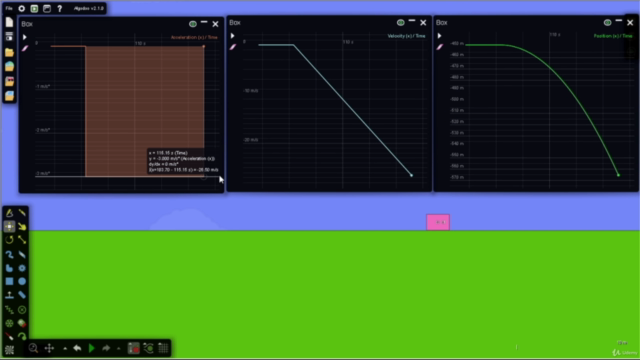Toggle the grid display
The height and width of the screenshot is (360, 640).
click(163, 348)
